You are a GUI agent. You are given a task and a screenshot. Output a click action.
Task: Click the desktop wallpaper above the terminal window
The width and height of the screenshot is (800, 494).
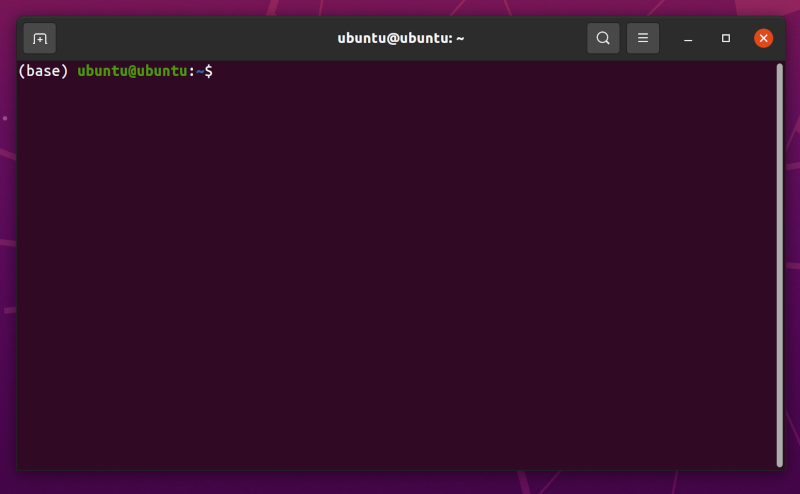pos(400,6)
